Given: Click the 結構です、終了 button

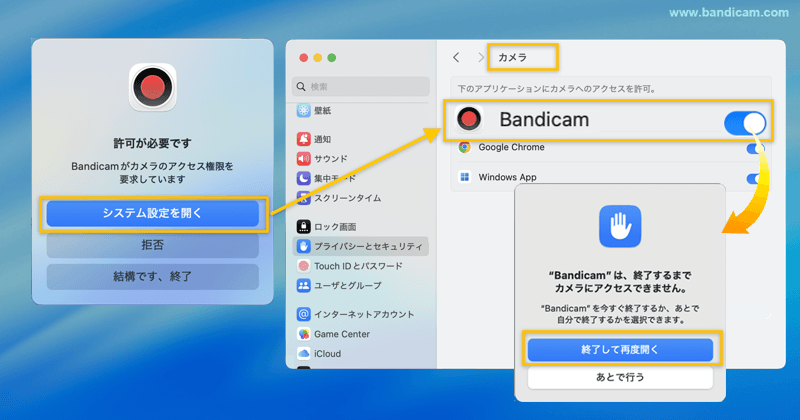Looking at the screenshot, I should [x=153, y=277].
